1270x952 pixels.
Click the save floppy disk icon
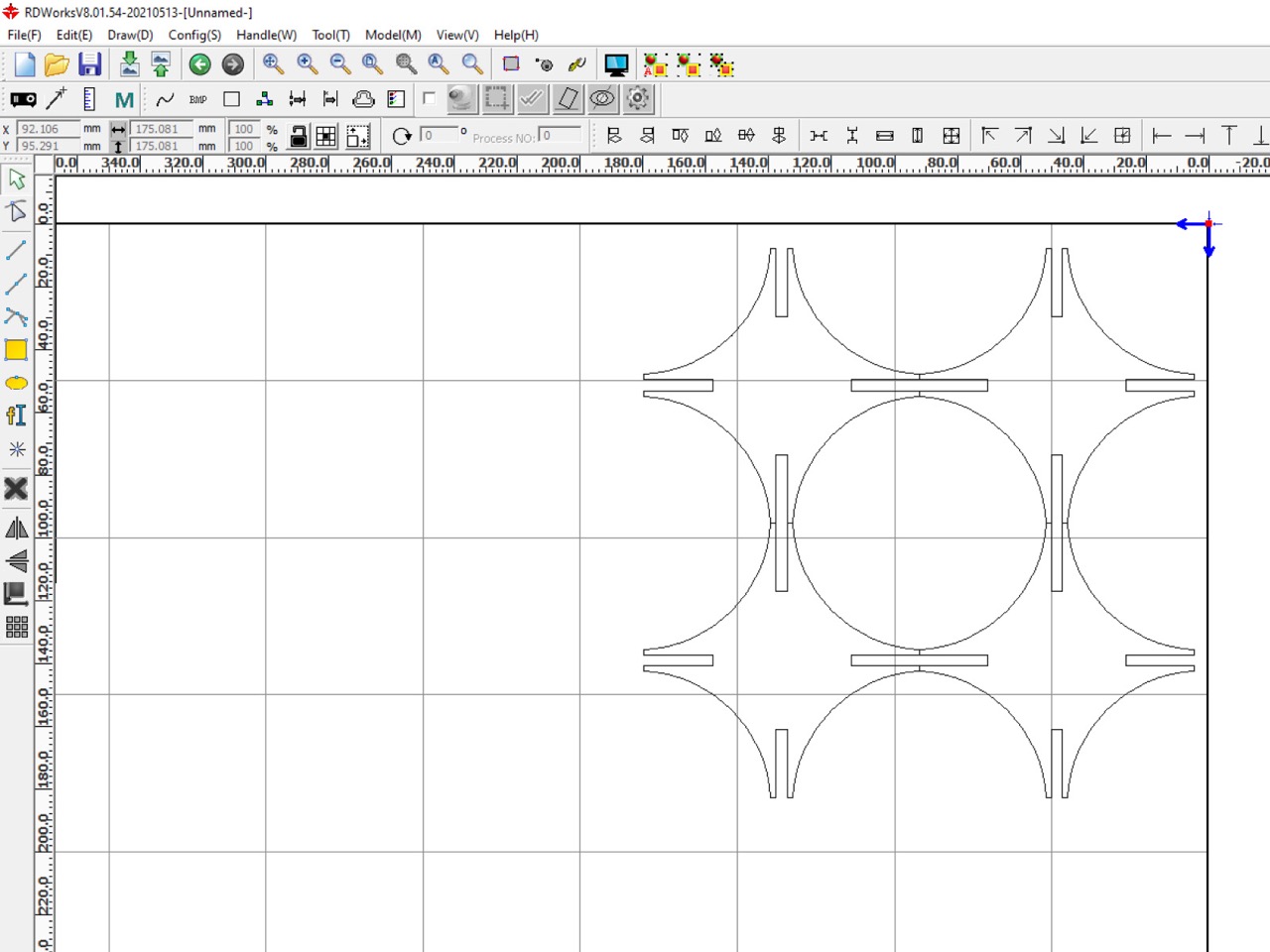pyautogui.click(x=90, y=64)
